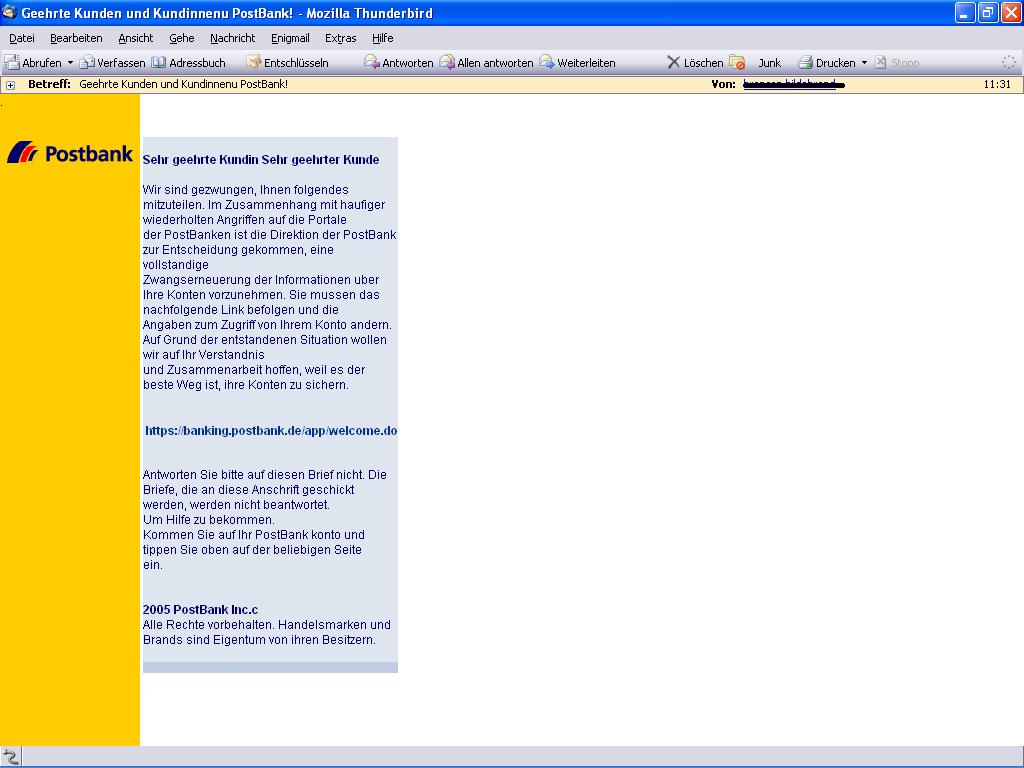Open the Datei menu
The image size is (1024, 768).
click(x=22, y=38)
